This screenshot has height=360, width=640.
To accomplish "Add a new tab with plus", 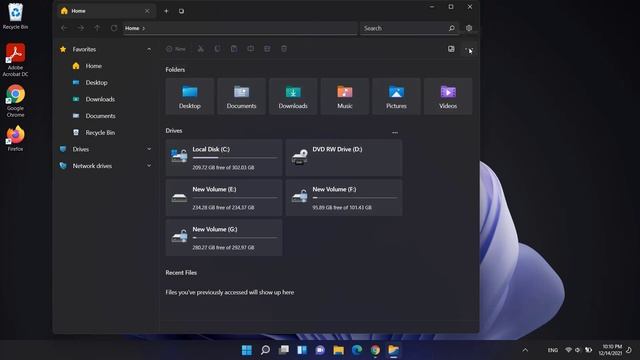I will tap(166, 11).
